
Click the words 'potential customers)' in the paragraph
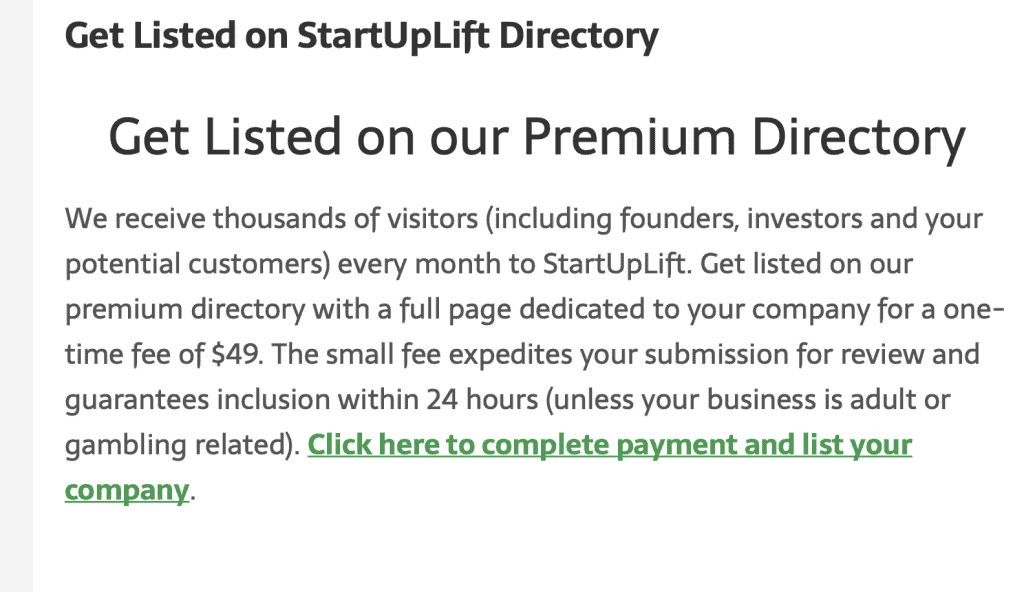(x=198, y=265)
